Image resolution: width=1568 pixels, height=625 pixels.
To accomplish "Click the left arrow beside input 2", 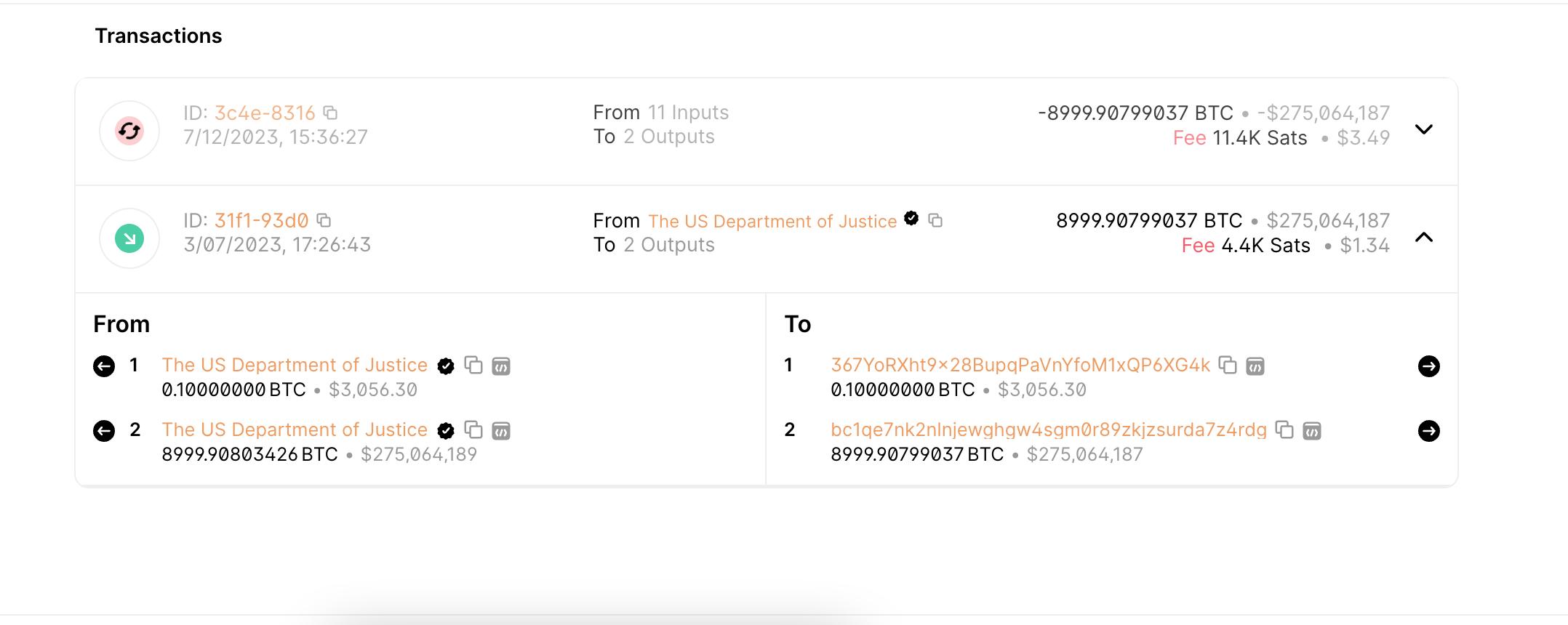I will click(105, 430).
